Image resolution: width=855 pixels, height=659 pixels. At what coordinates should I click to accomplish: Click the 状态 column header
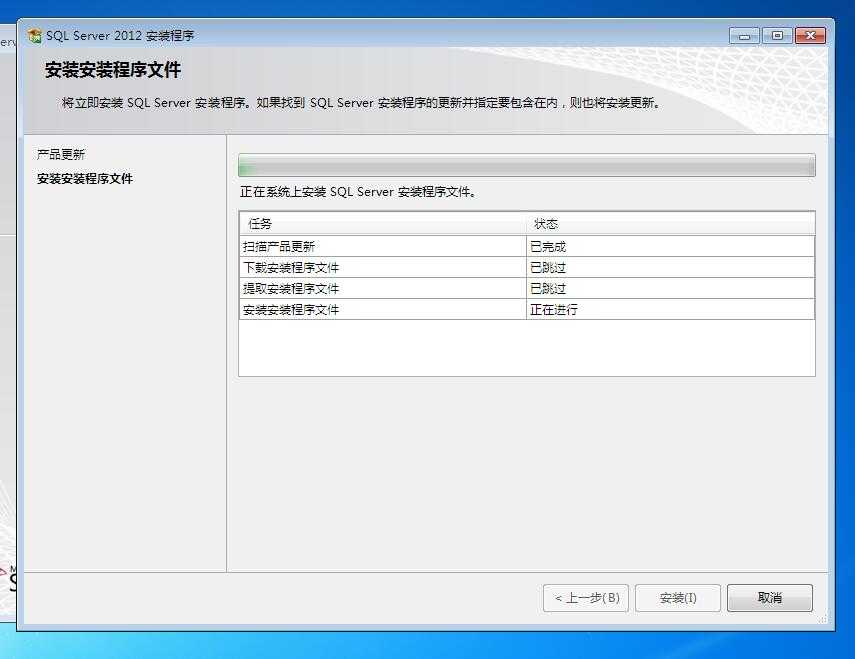tap(671, 223)
